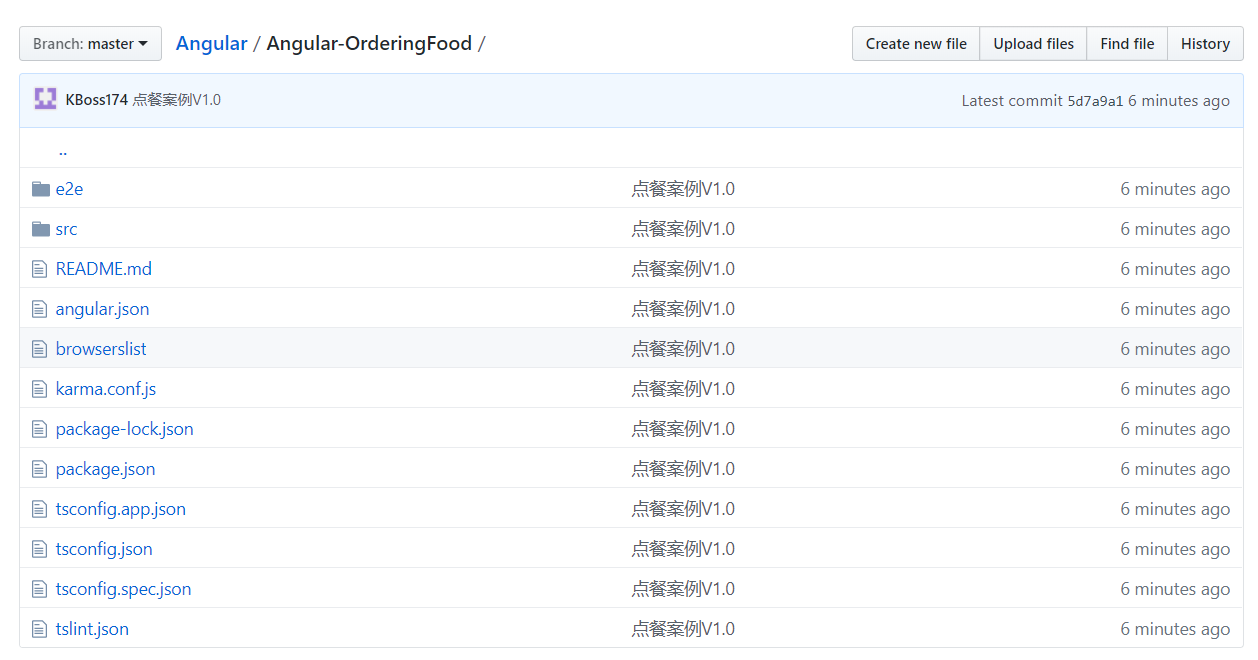Open commit hash 5d7a9a1

click(1095, 101)
